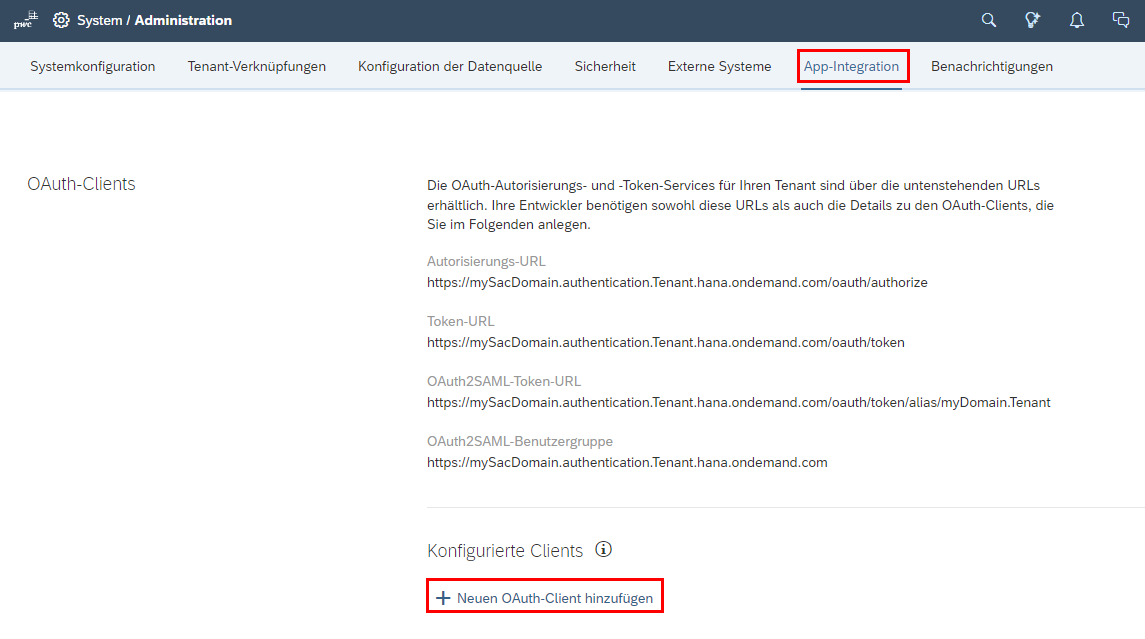Open the help lightbulb icon
Viewport: 1145px width, 639px height.
coord(1032,20)
